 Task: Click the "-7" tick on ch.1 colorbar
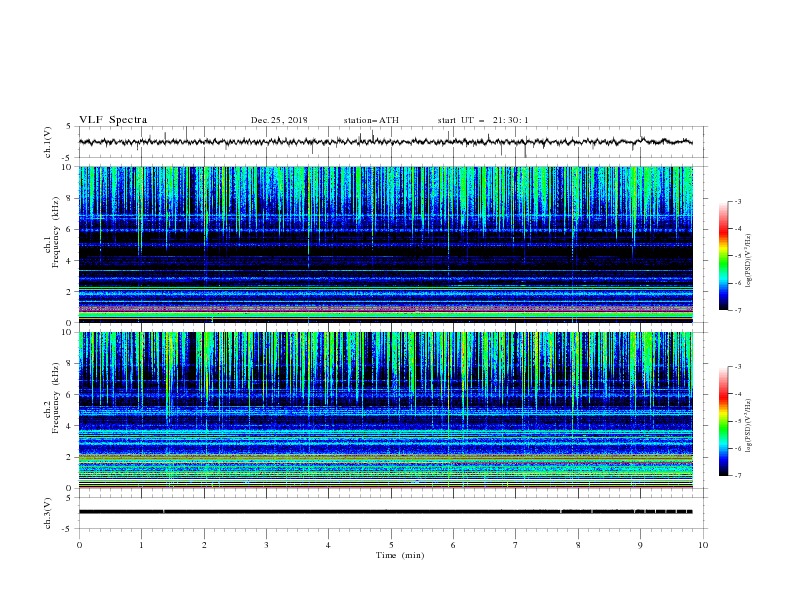[738, 310]
